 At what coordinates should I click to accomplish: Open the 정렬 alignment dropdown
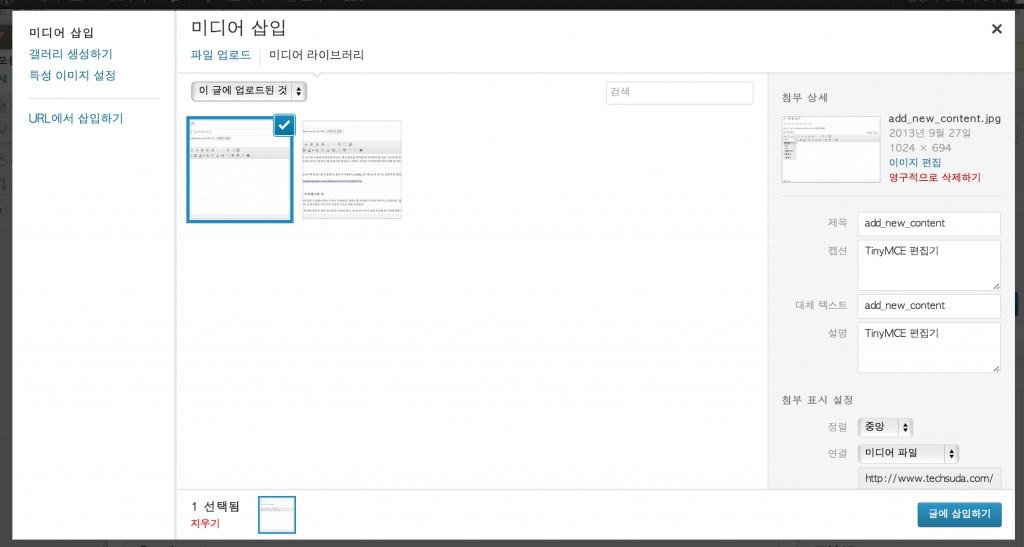pyautogui.click(x=886, y=427)
